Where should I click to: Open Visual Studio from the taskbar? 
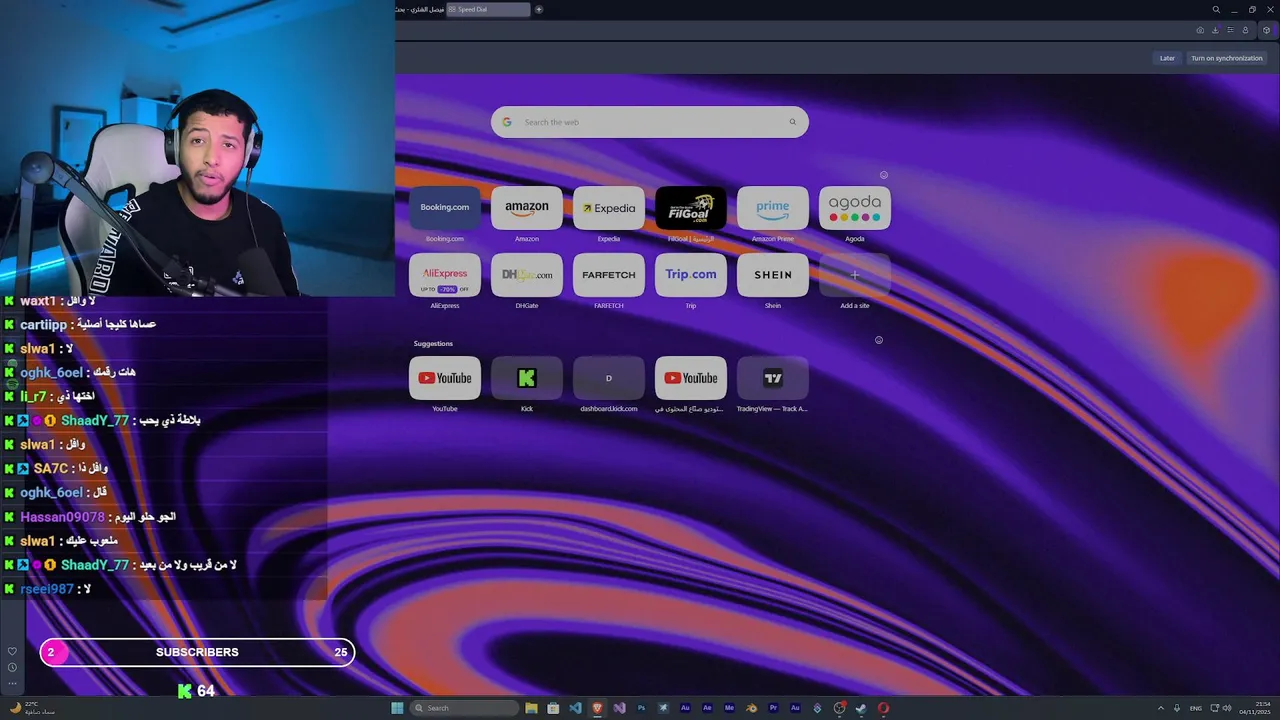coord(620,708)
